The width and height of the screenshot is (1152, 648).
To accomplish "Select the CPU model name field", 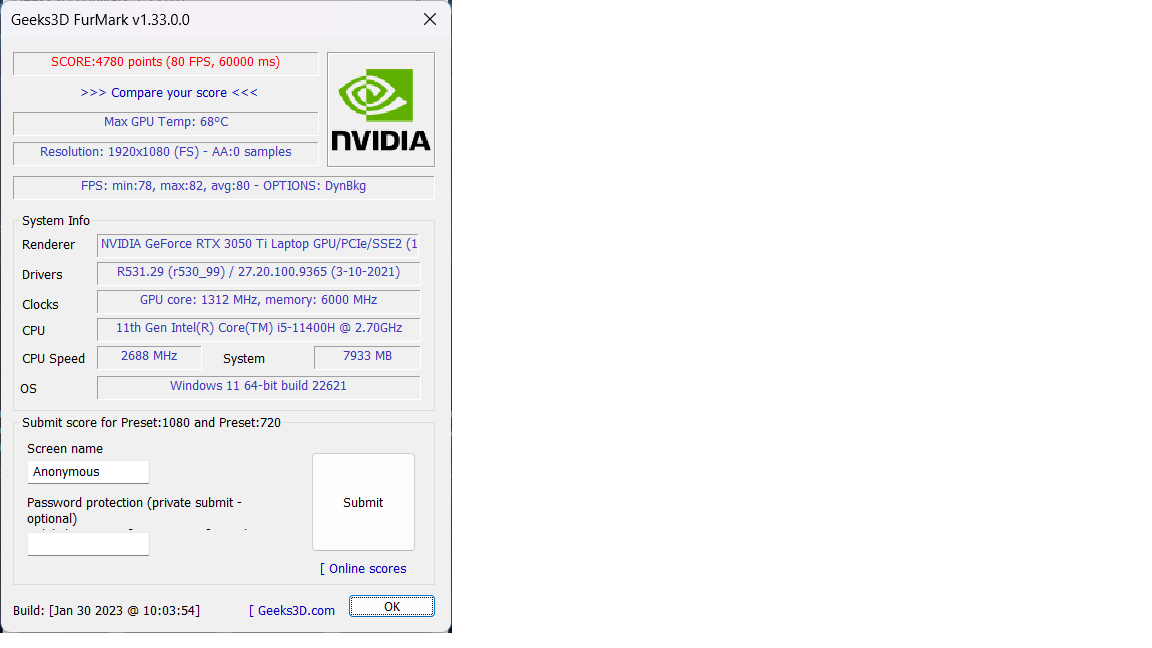I will click(258, 328).
